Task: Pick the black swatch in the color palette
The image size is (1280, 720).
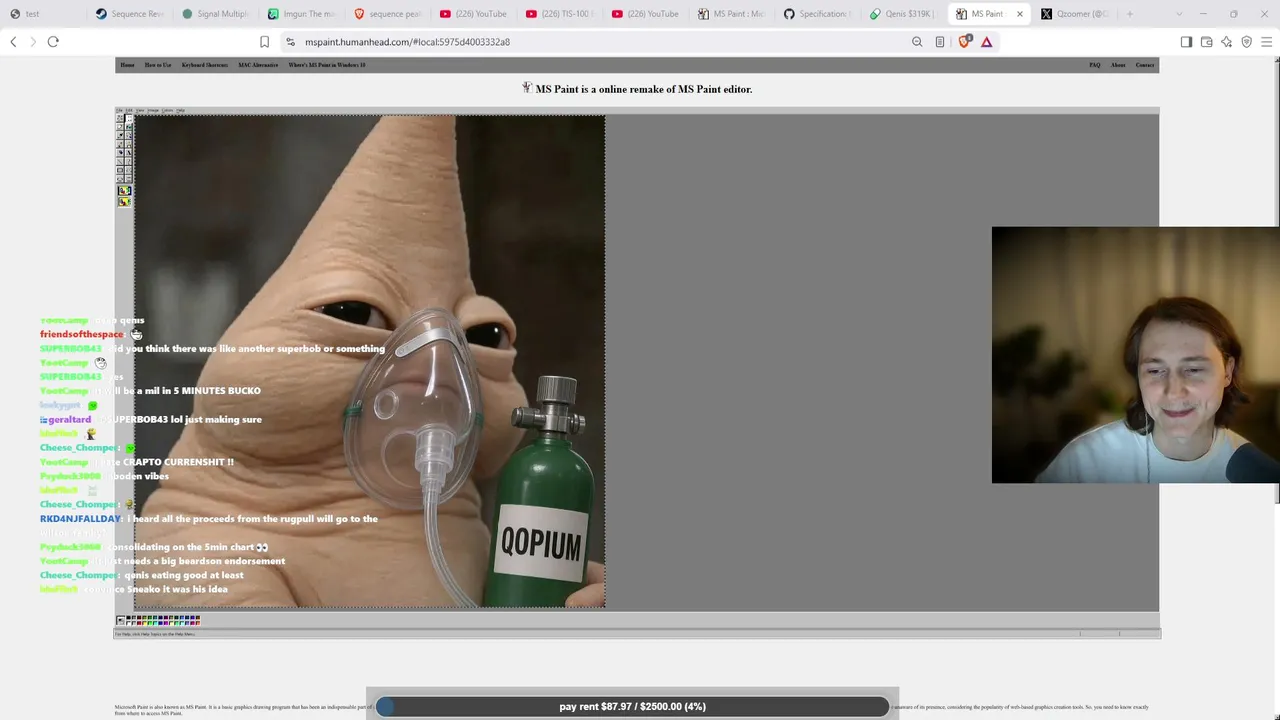Action: [x=128, y=617]
